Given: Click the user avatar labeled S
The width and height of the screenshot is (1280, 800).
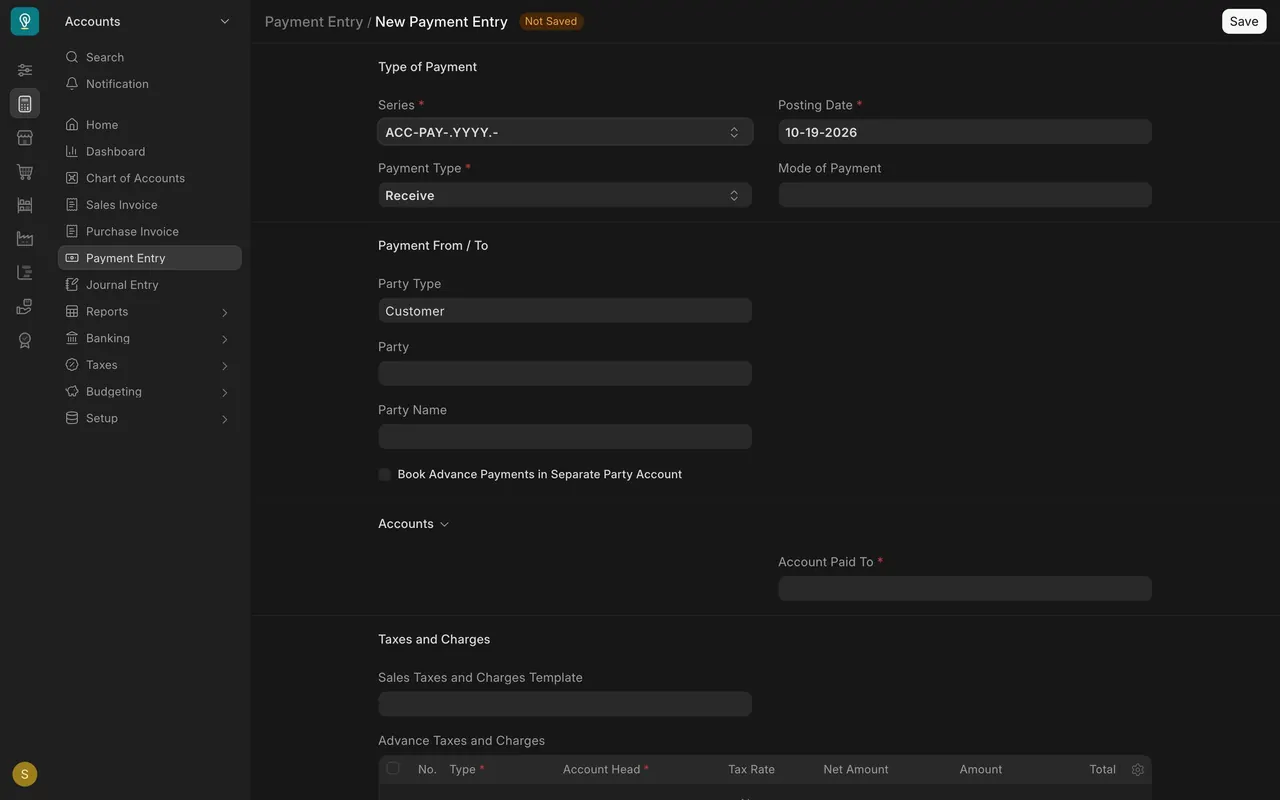Looking at the screenshot, I should [25, 774].
